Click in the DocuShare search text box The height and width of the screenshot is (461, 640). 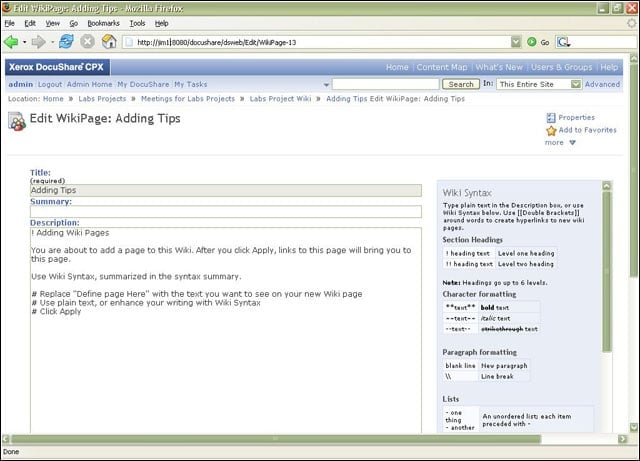pyautogui.click(x=386, y=84)
